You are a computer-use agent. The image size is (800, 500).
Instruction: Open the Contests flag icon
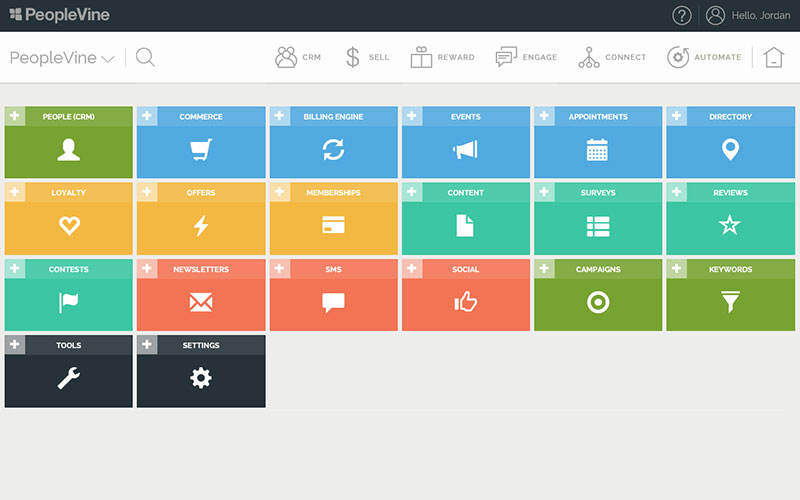click(68, 303)
